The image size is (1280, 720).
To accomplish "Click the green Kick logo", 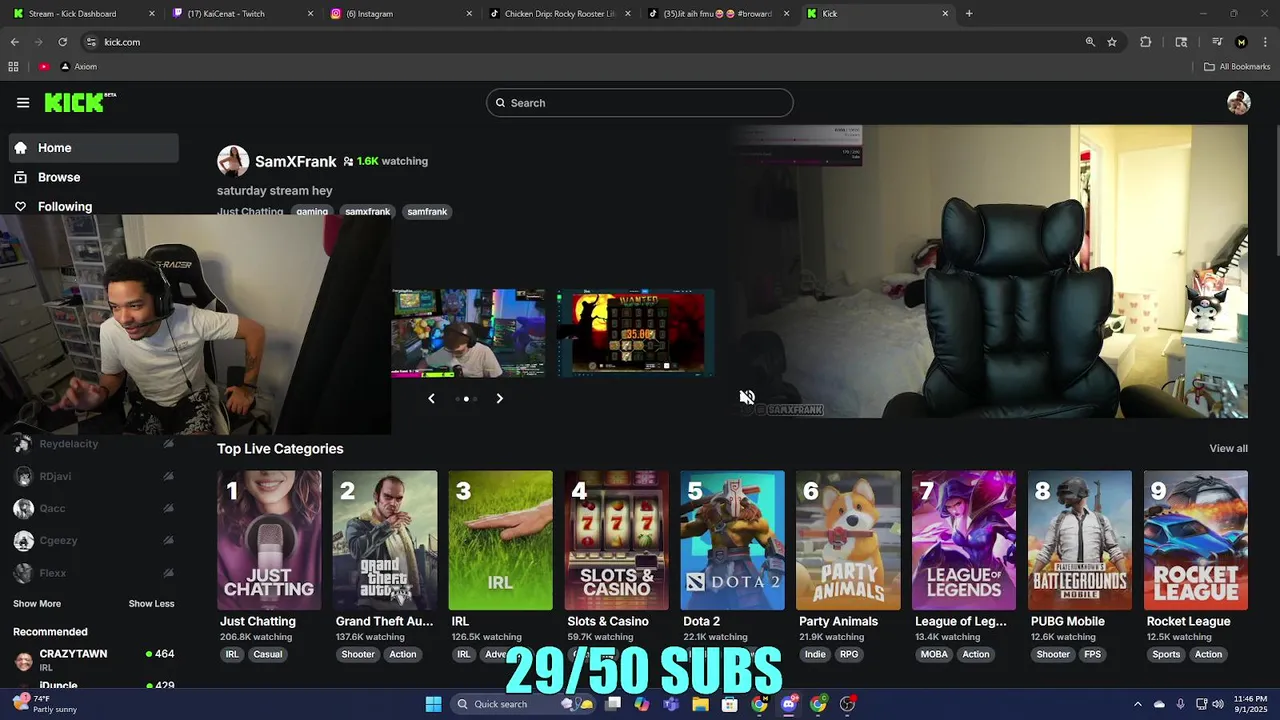I will click(x=80, y=102).
